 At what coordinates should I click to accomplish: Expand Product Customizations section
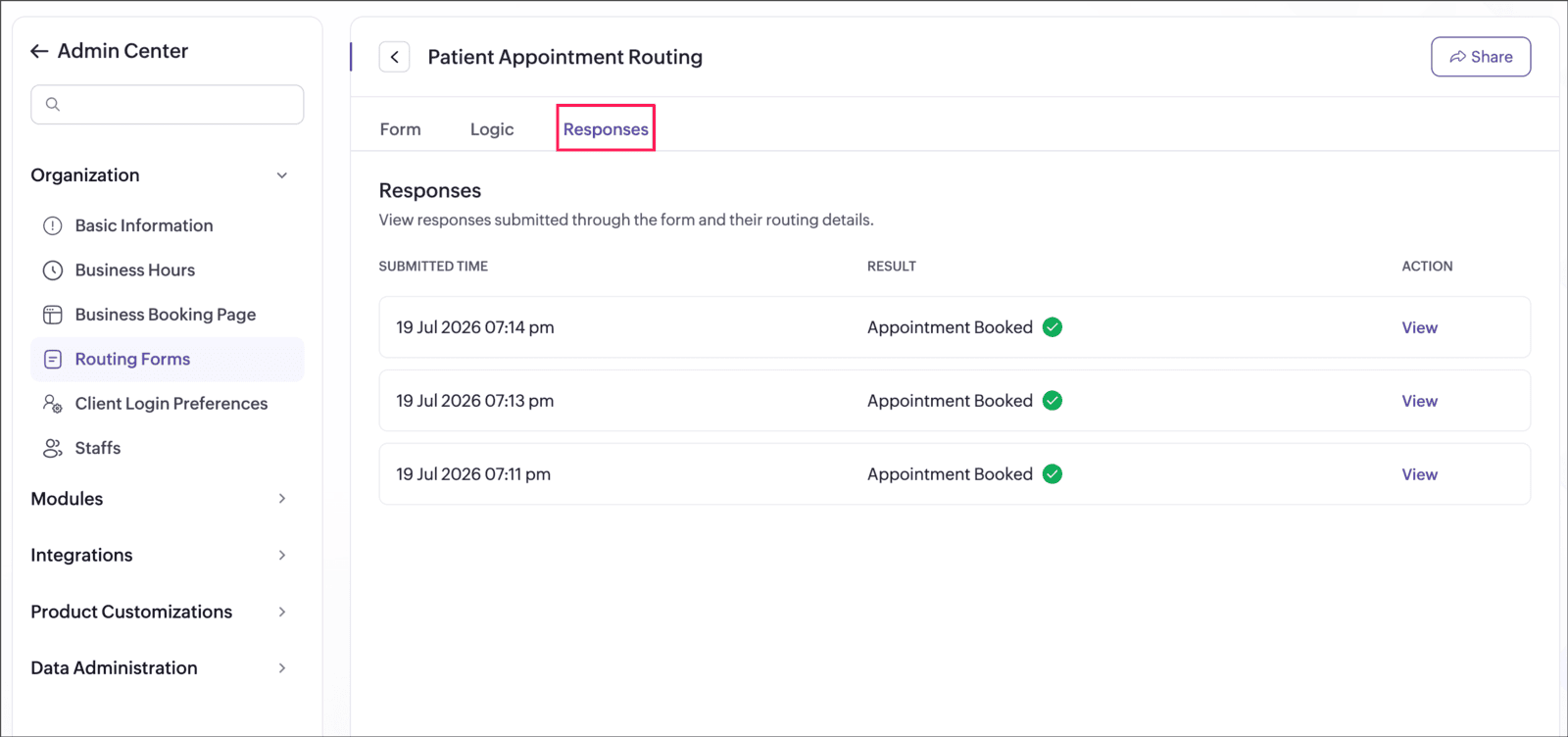(x=282, y=612)
